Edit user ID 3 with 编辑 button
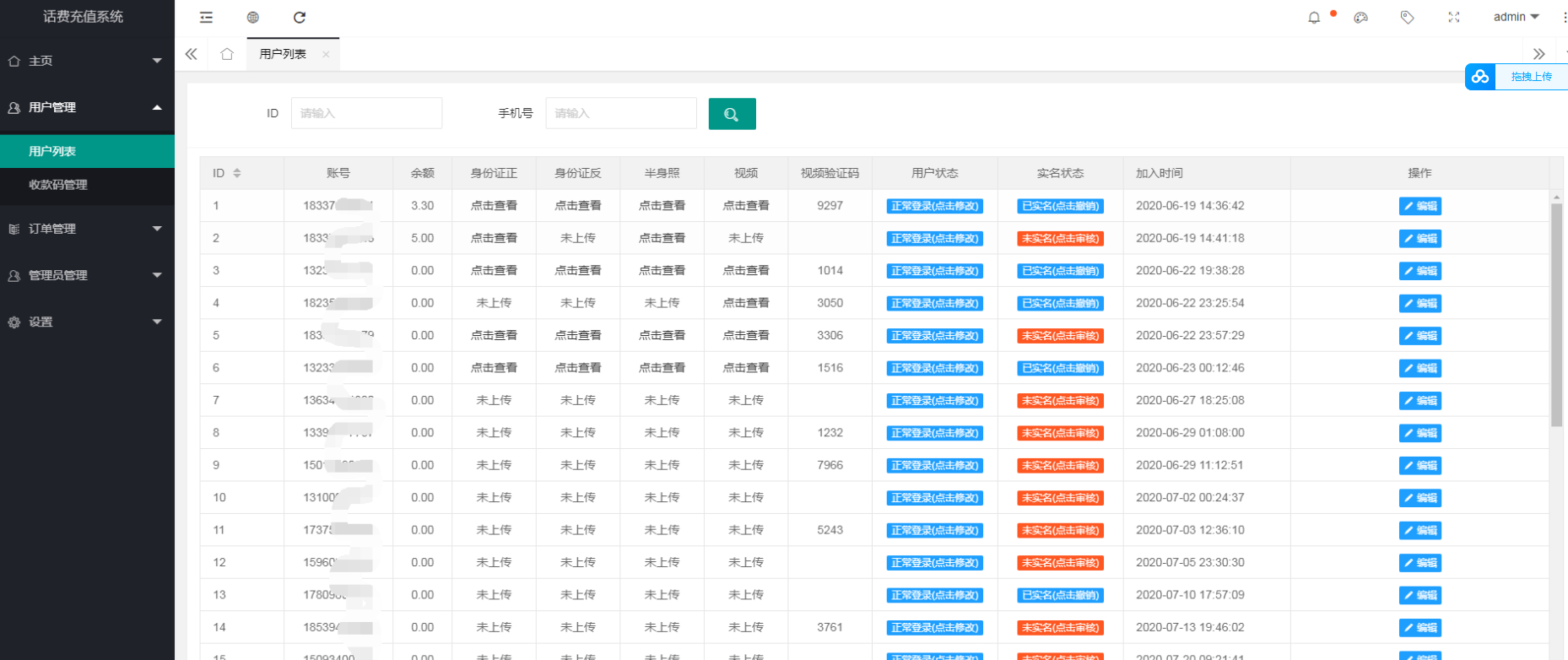This screenshot has width=1568, height=660. pos(1419,271)
